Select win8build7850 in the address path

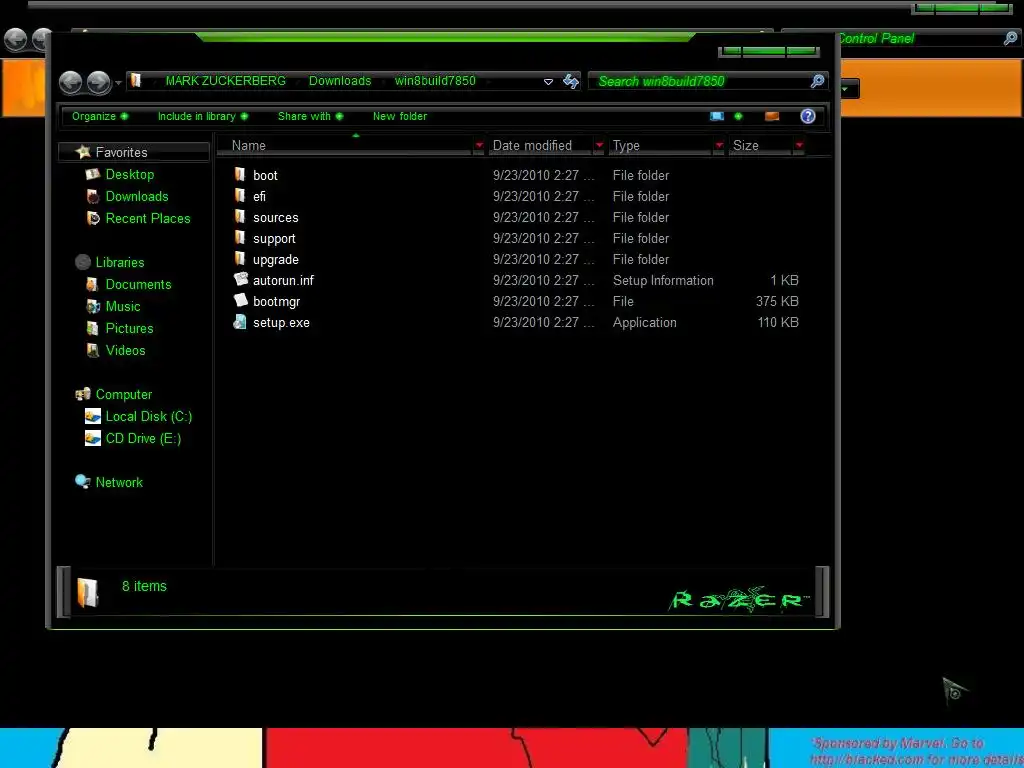[x=435, y=81]
